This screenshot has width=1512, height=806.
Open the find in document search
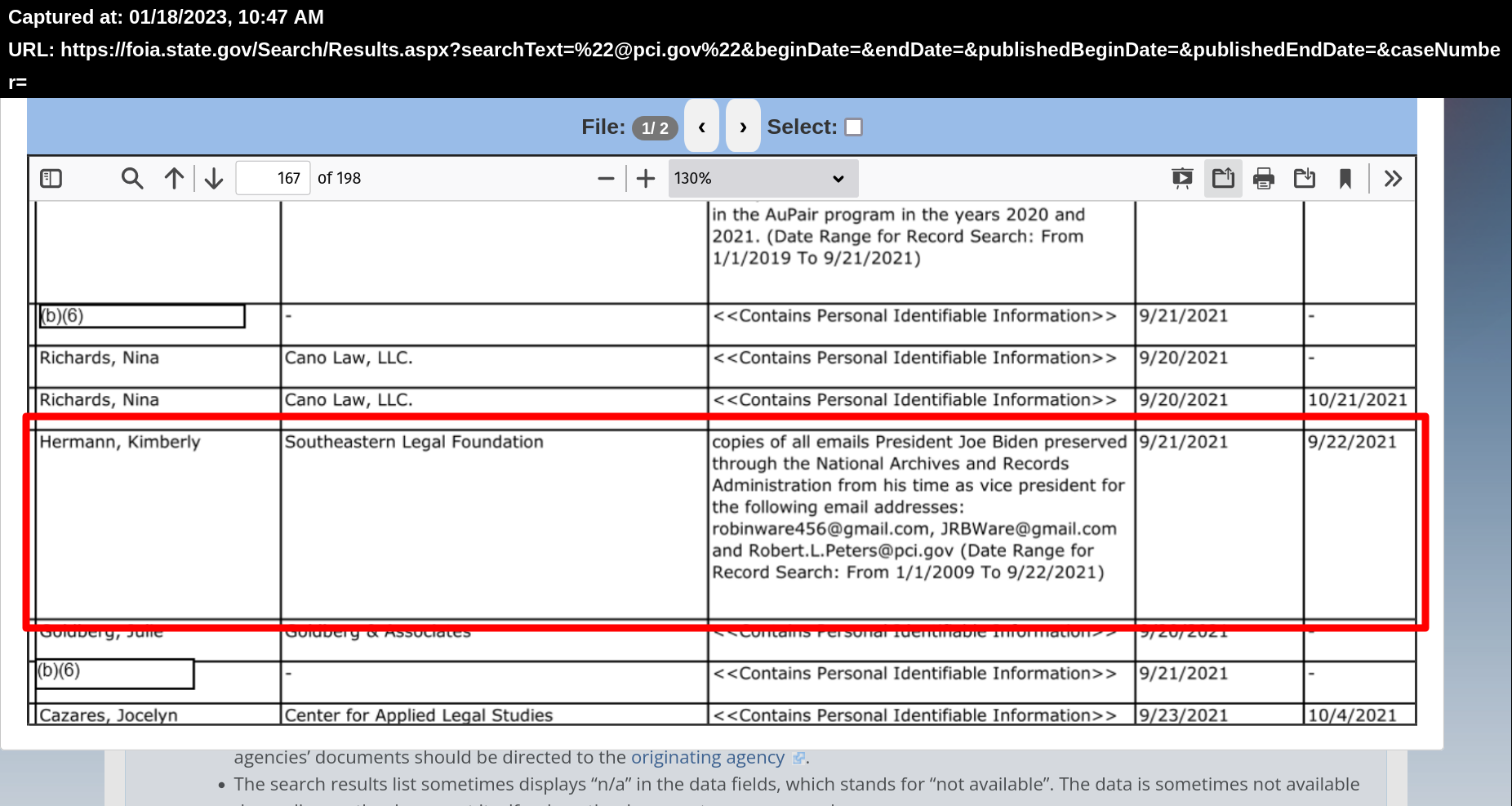click(131, 178)
